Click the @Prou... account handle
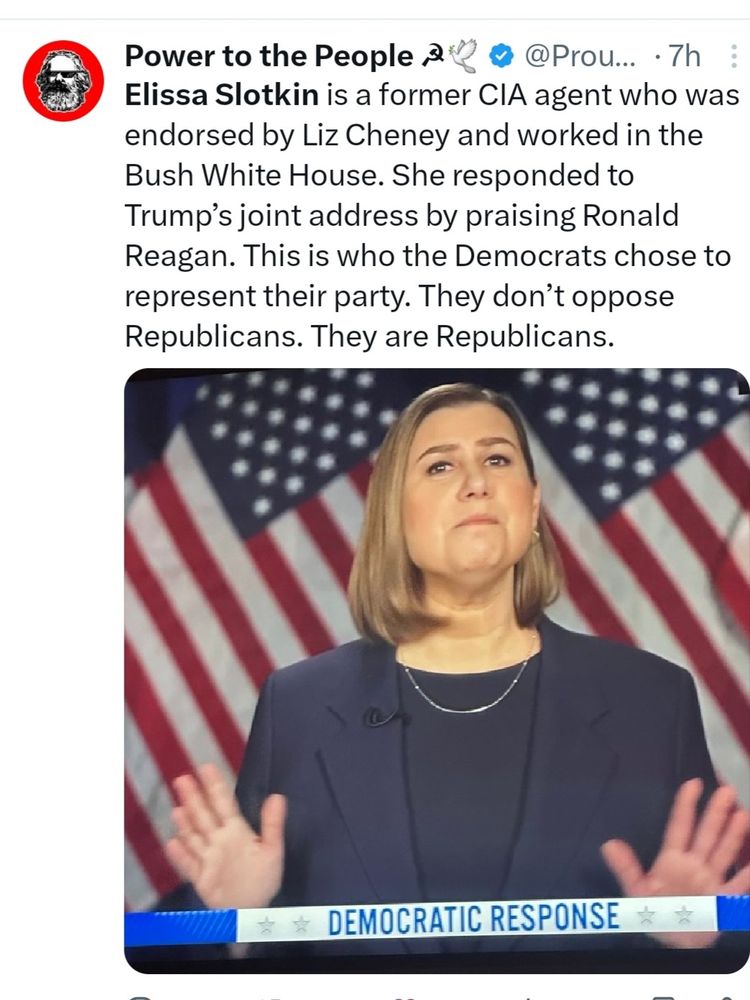The height and width of the screenshot is (1000, 750). (580, 56)
